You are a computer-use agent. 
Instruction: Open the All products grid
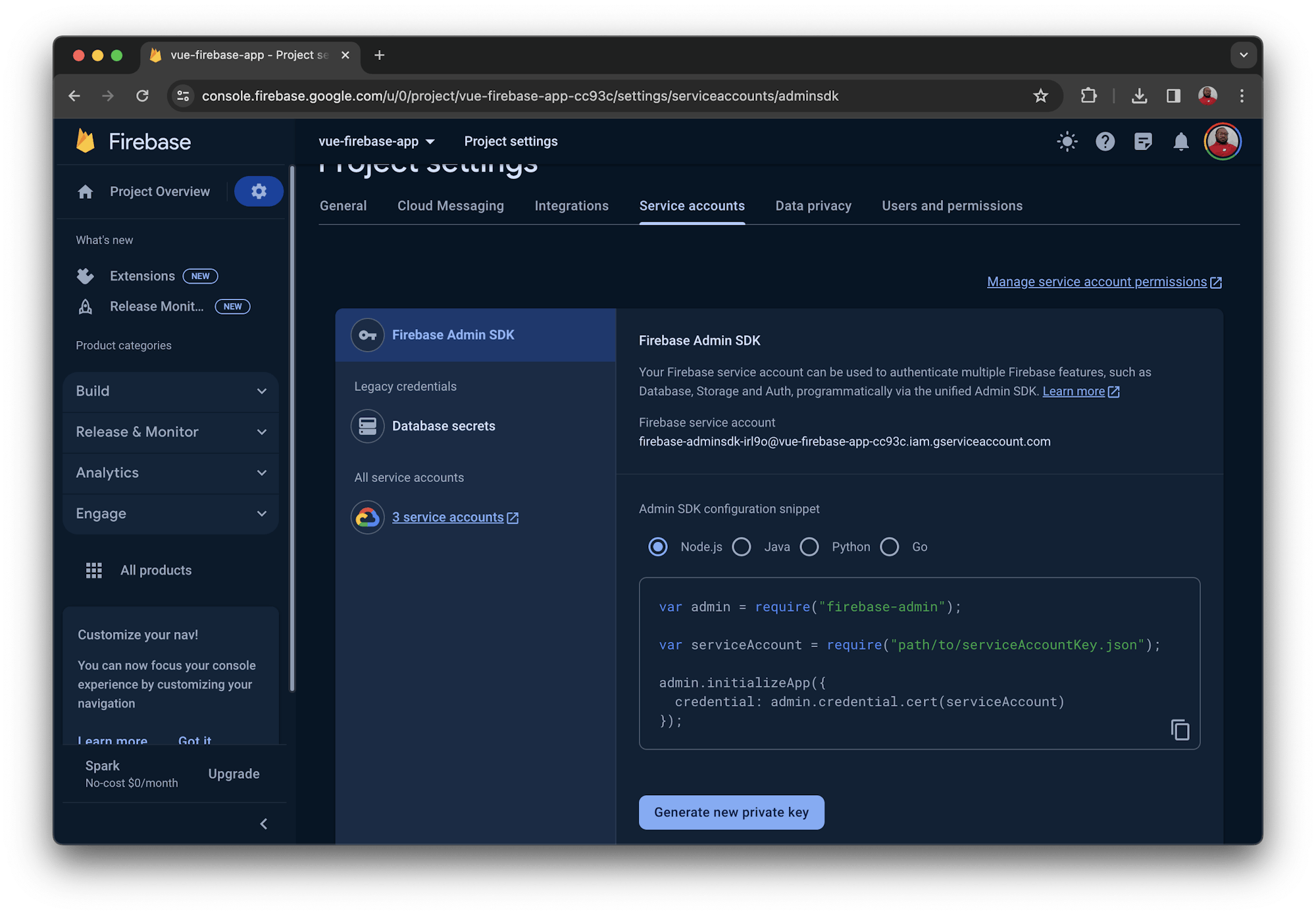point(94,570)
